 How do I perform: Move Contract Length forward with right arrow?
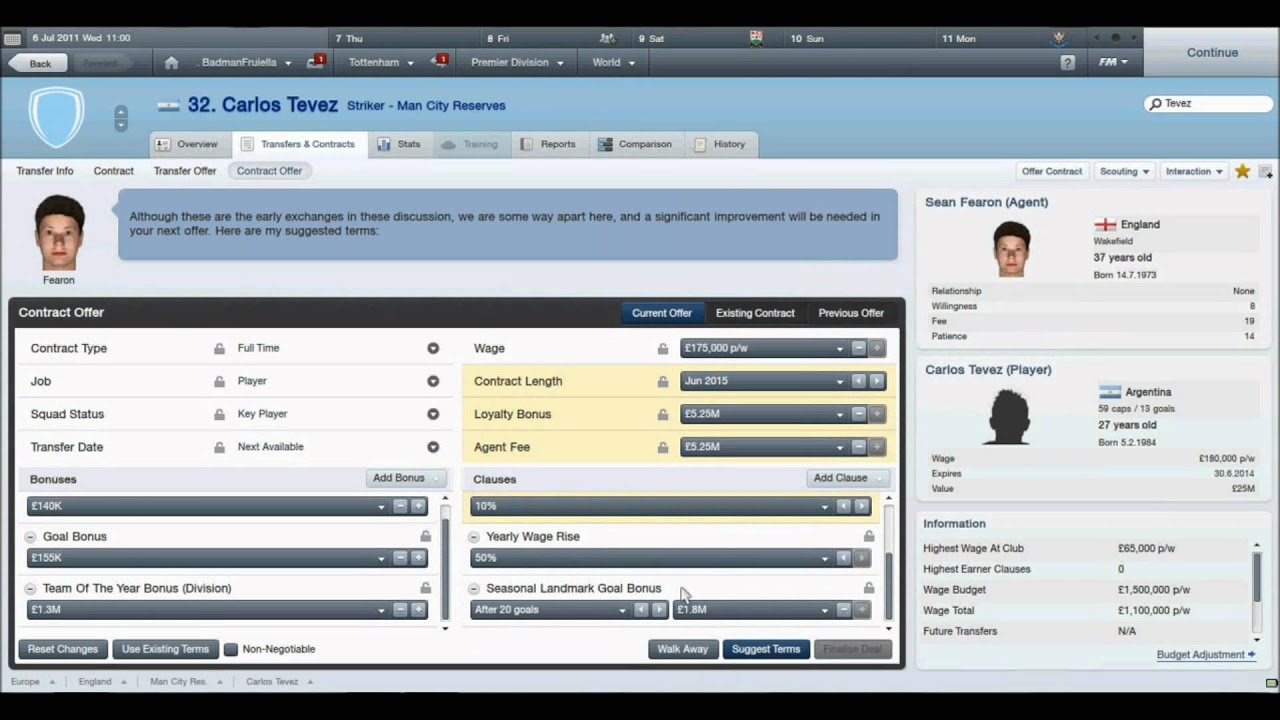pos(877,381)
